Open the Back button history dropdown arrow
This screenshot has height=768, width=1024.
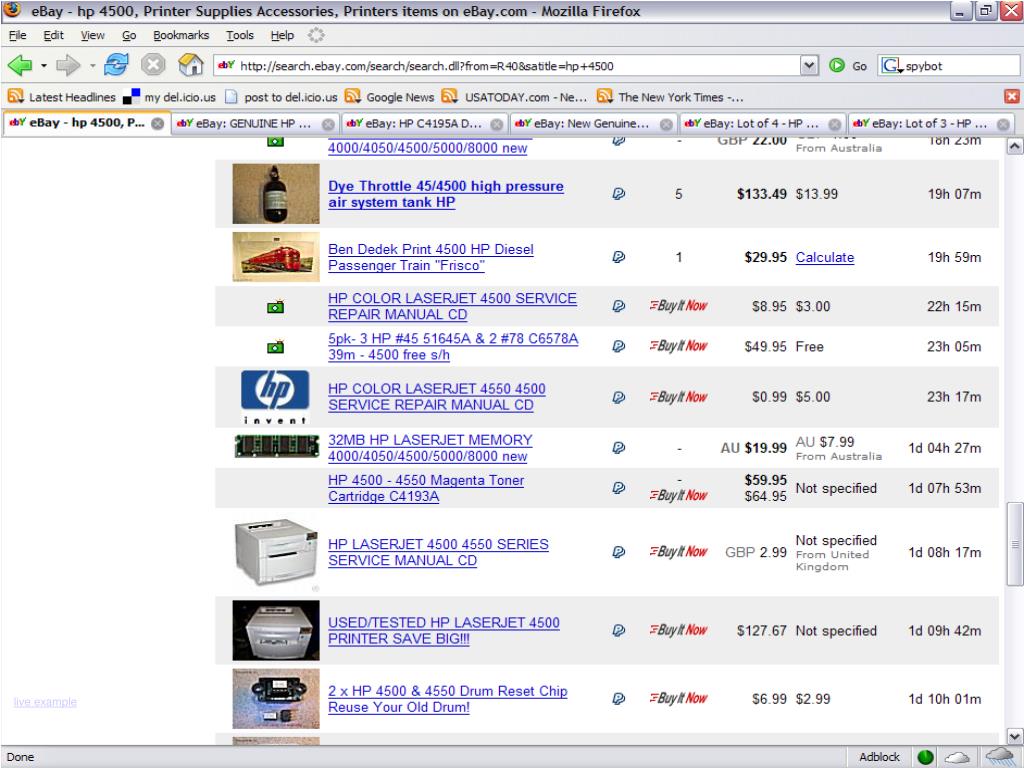(x=44, y=65)
